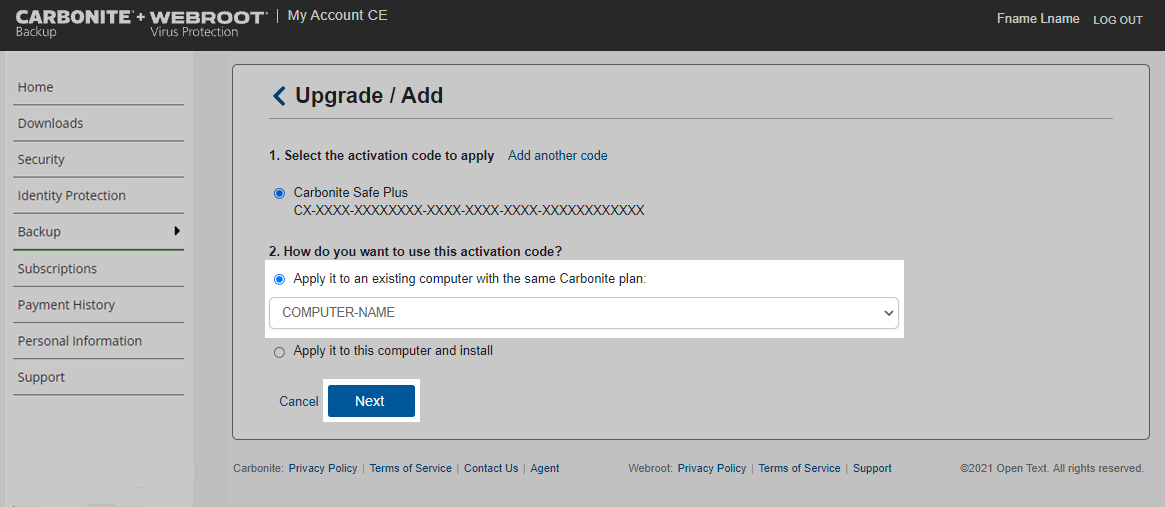
Task: Click the ©2021 Open Text copyright text
Action: [x=1052, y=468]
